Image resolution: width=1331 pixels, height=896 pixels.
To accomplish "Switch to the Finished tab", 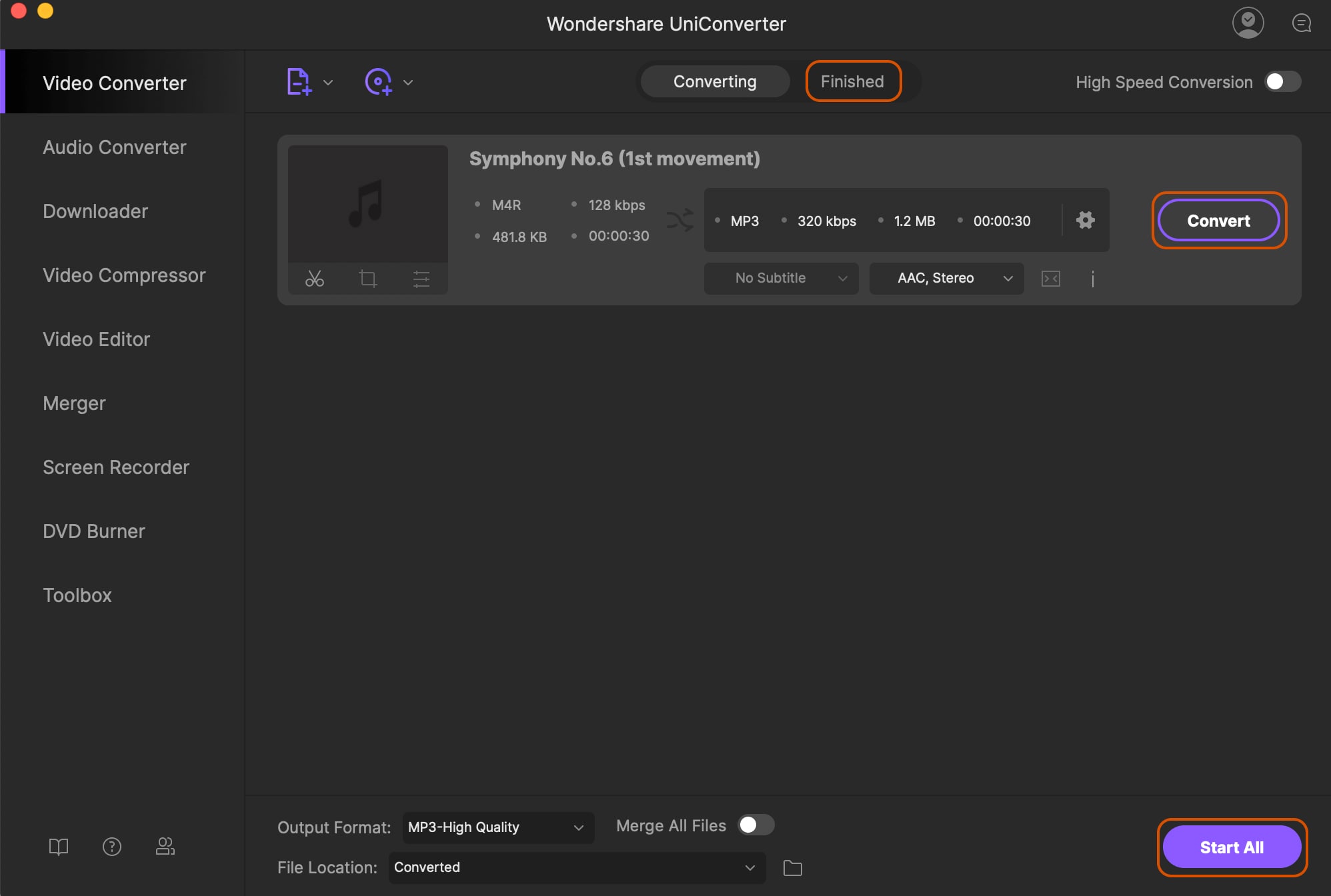I will tap(852, 81).
